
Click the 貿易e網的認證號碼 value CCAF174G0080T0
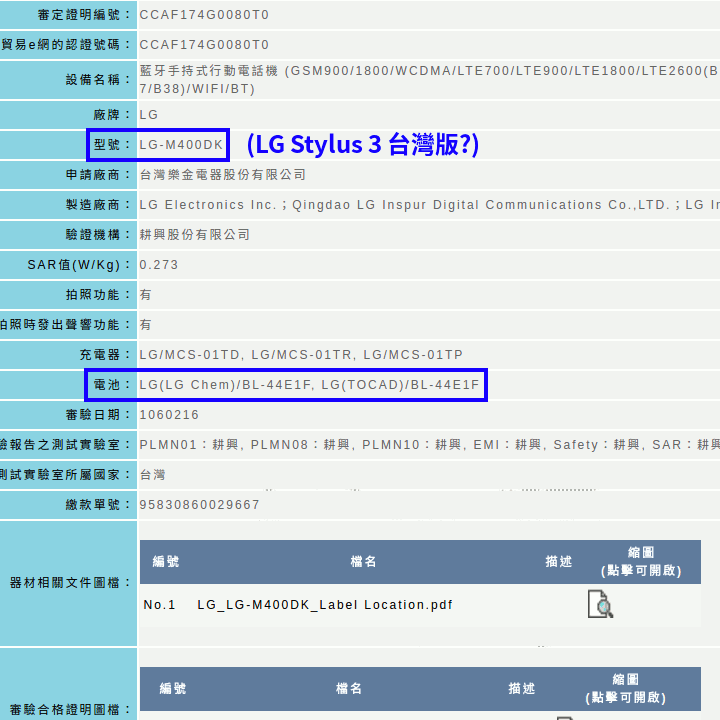click(204, 45)
